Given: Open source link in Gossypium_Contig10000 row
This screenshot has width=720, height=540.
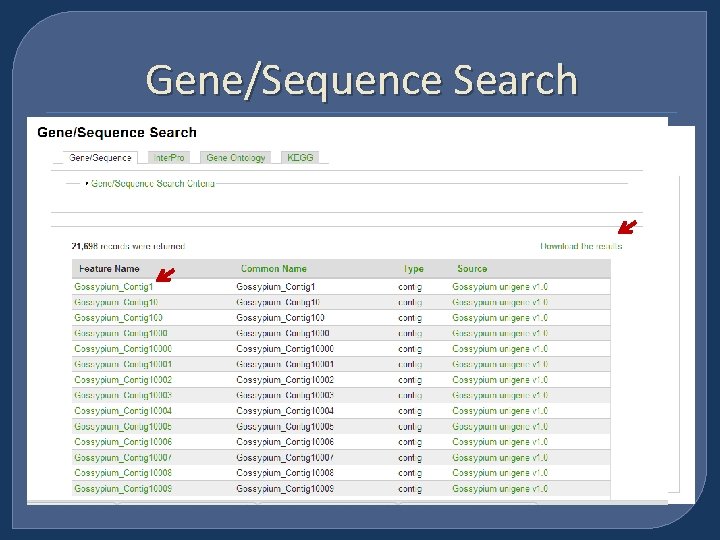Looking at the screenshot, I should 500,349.
